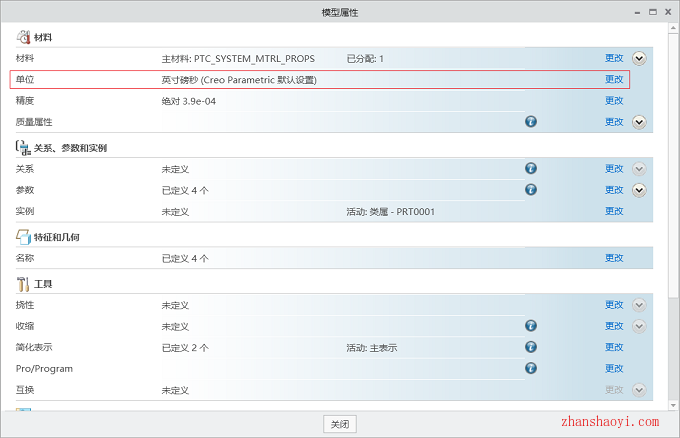680x438 pixels.
Task: Open info icon for 参数 row
Action: (x=531, y=190)
